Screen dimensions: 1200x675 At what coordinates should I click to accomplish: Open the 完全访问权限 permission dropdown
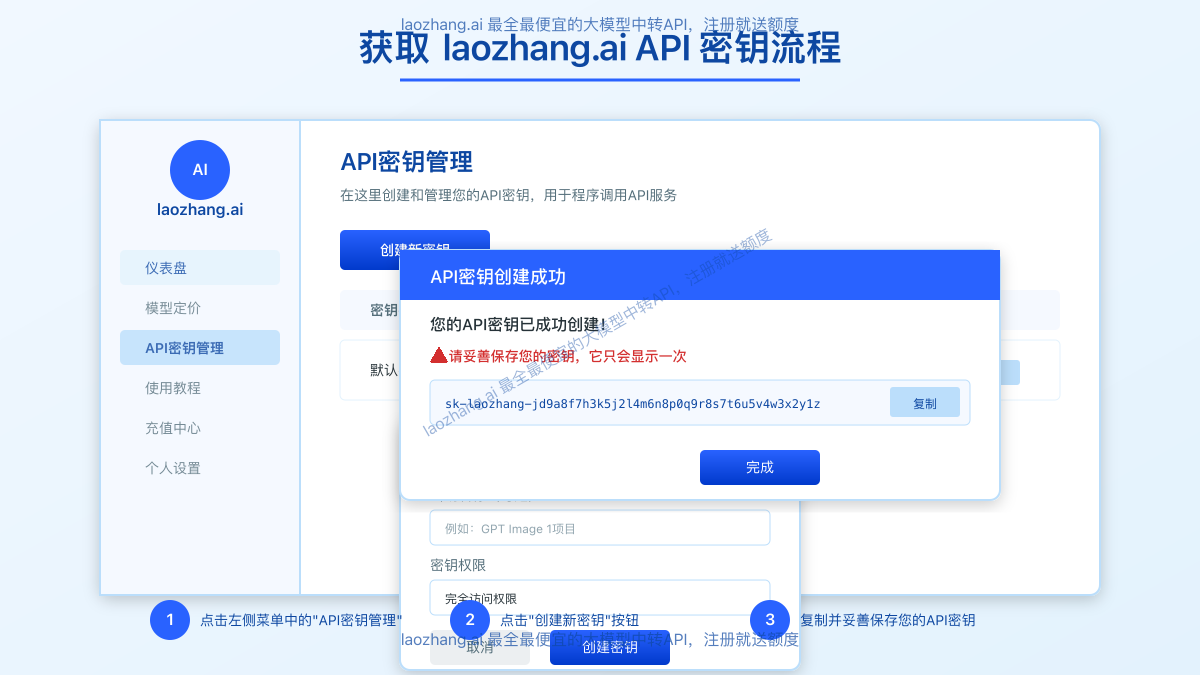click(x=600, y=597)
